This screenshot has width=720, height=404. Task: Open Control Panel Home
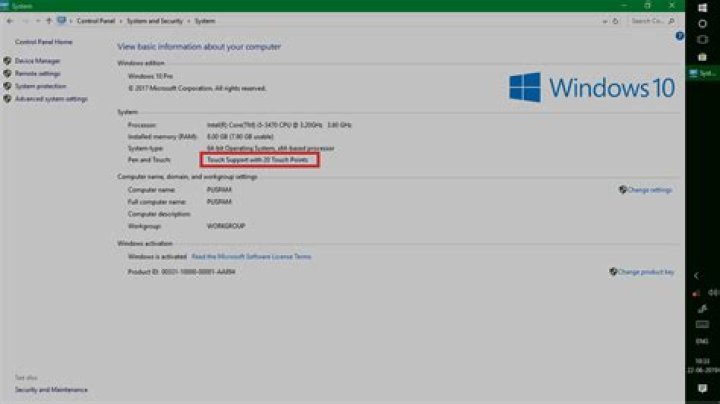(44, 42)
